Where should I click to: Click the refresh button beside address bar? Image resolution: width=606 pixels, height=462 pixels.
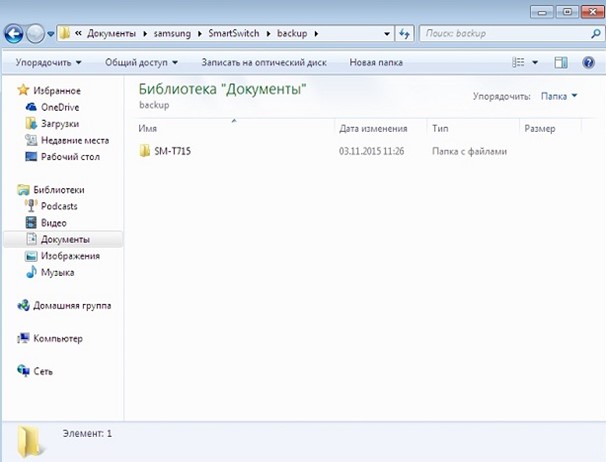(405, 33)
